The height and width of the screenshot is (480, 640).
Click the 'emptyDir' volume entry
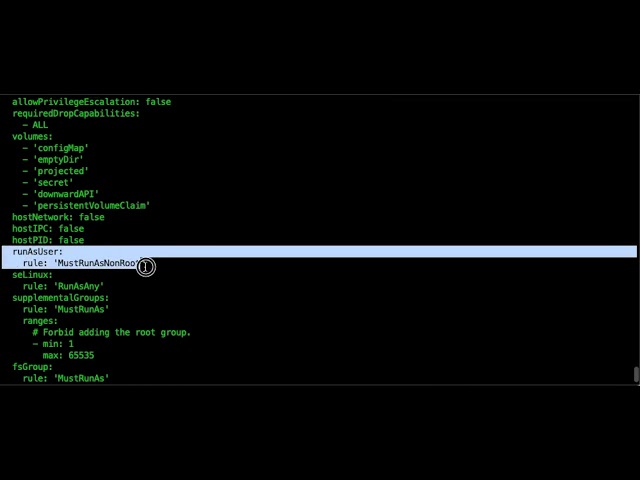[x=58, y=160]
